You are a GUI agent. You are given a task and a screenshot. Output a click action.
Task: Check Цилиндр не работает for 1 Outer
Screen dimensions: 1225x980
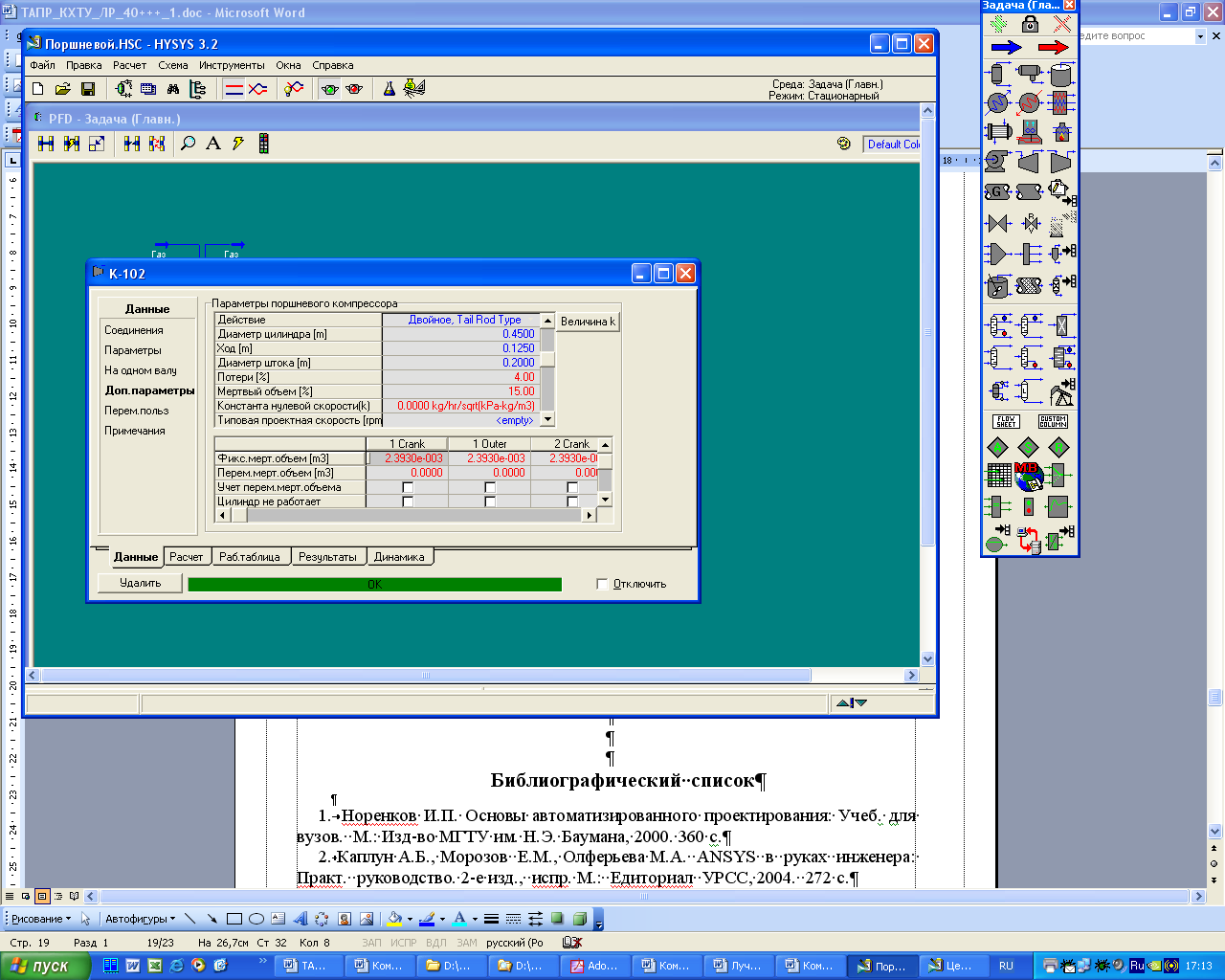(x=490, y=501)
